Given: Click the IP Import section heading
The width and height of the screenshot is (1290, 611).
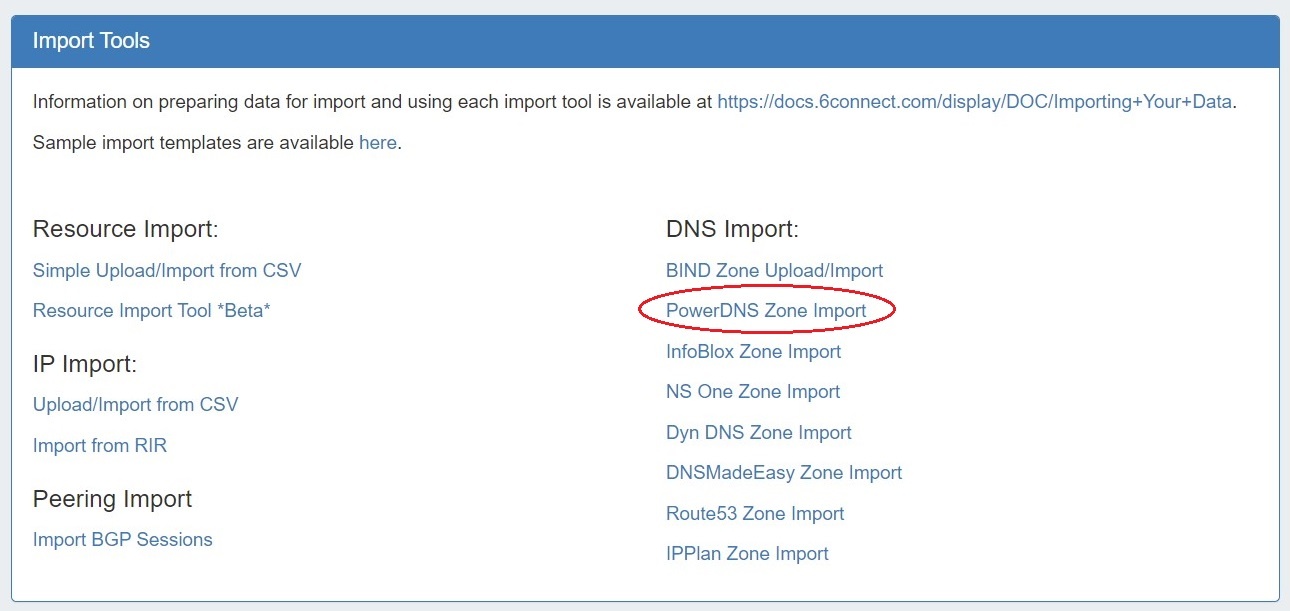Looking at the screenshot, I should click(85, 364).
